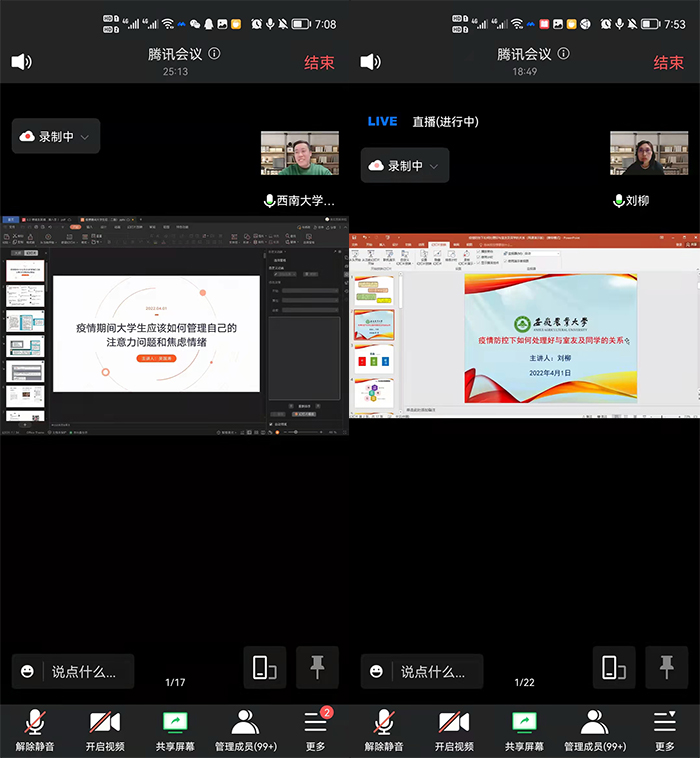The image size is (700, 758).
Task: Tap 刘柳's video thumbnail
Action: click(x=649, y=153)
